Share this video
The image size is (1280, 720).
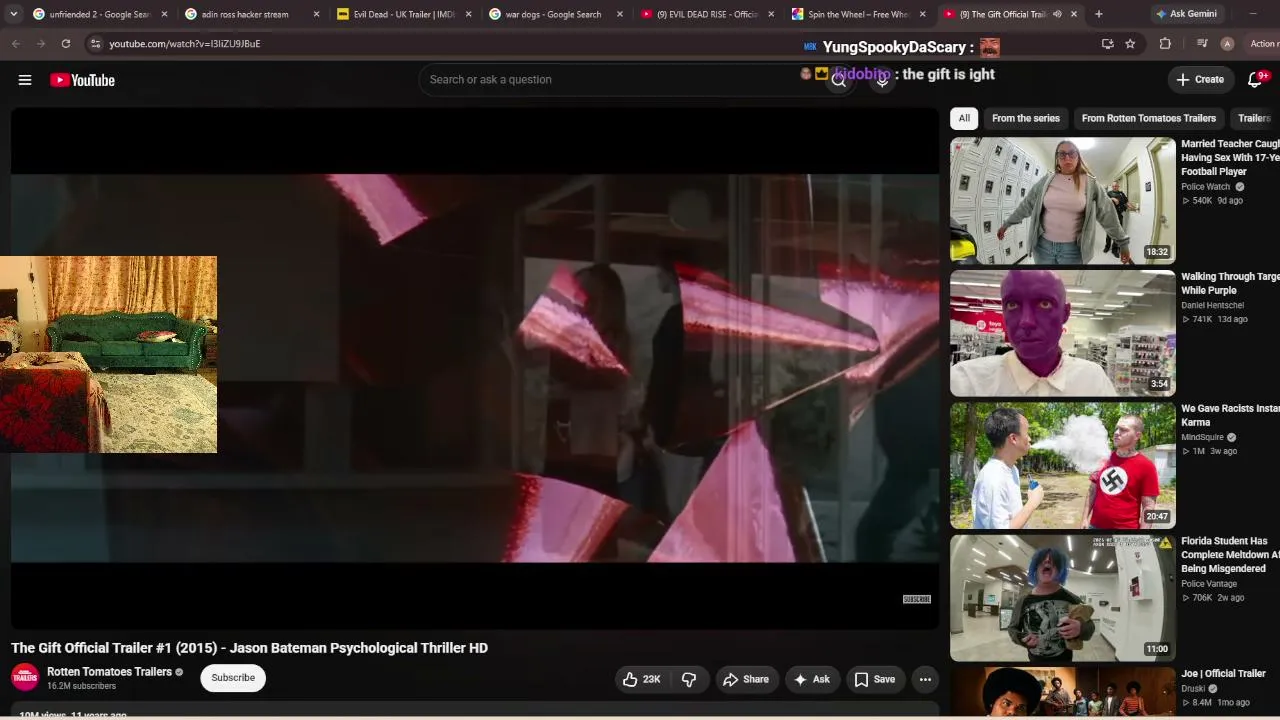click(746, 679)
